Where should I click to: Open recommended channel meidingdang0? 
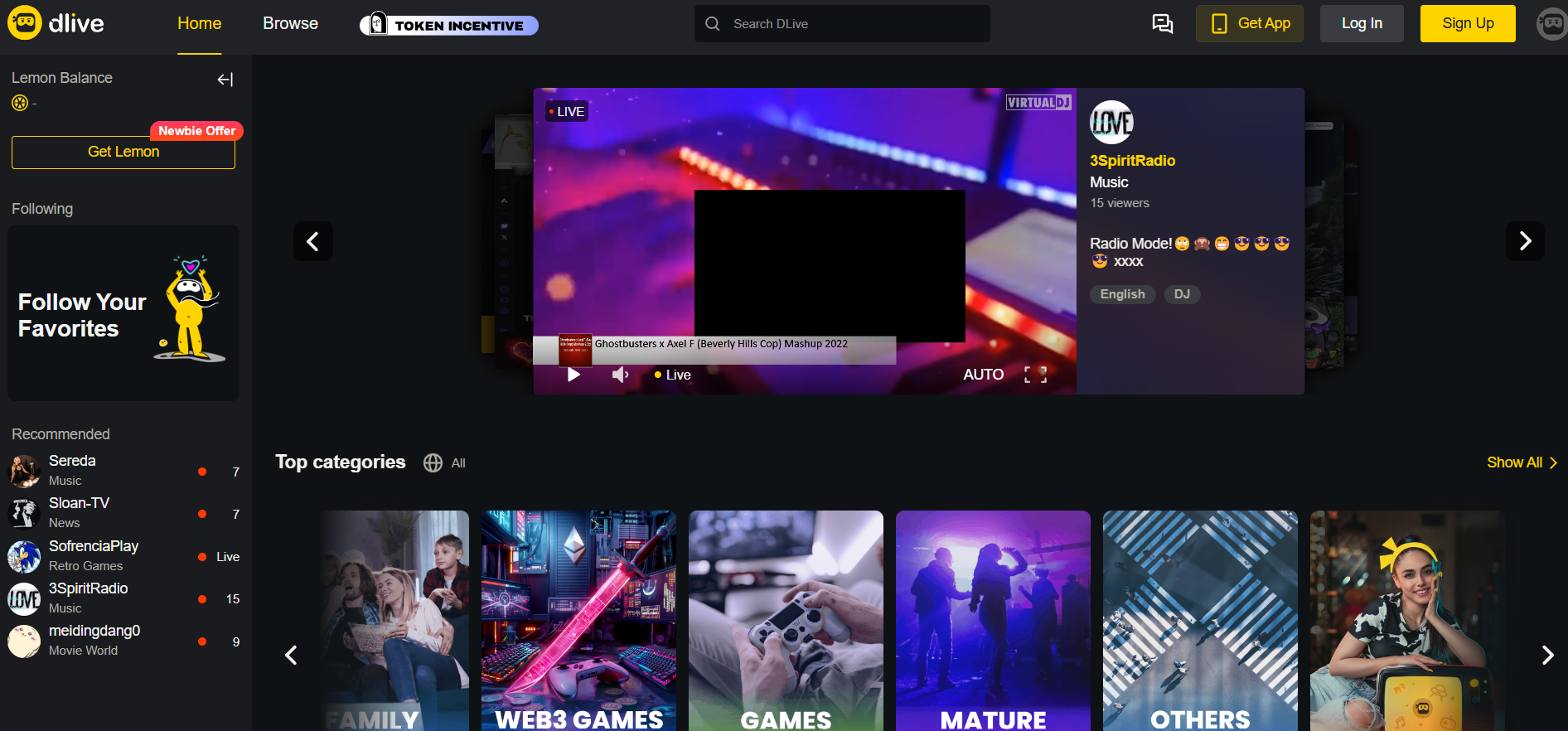[124, 641]
